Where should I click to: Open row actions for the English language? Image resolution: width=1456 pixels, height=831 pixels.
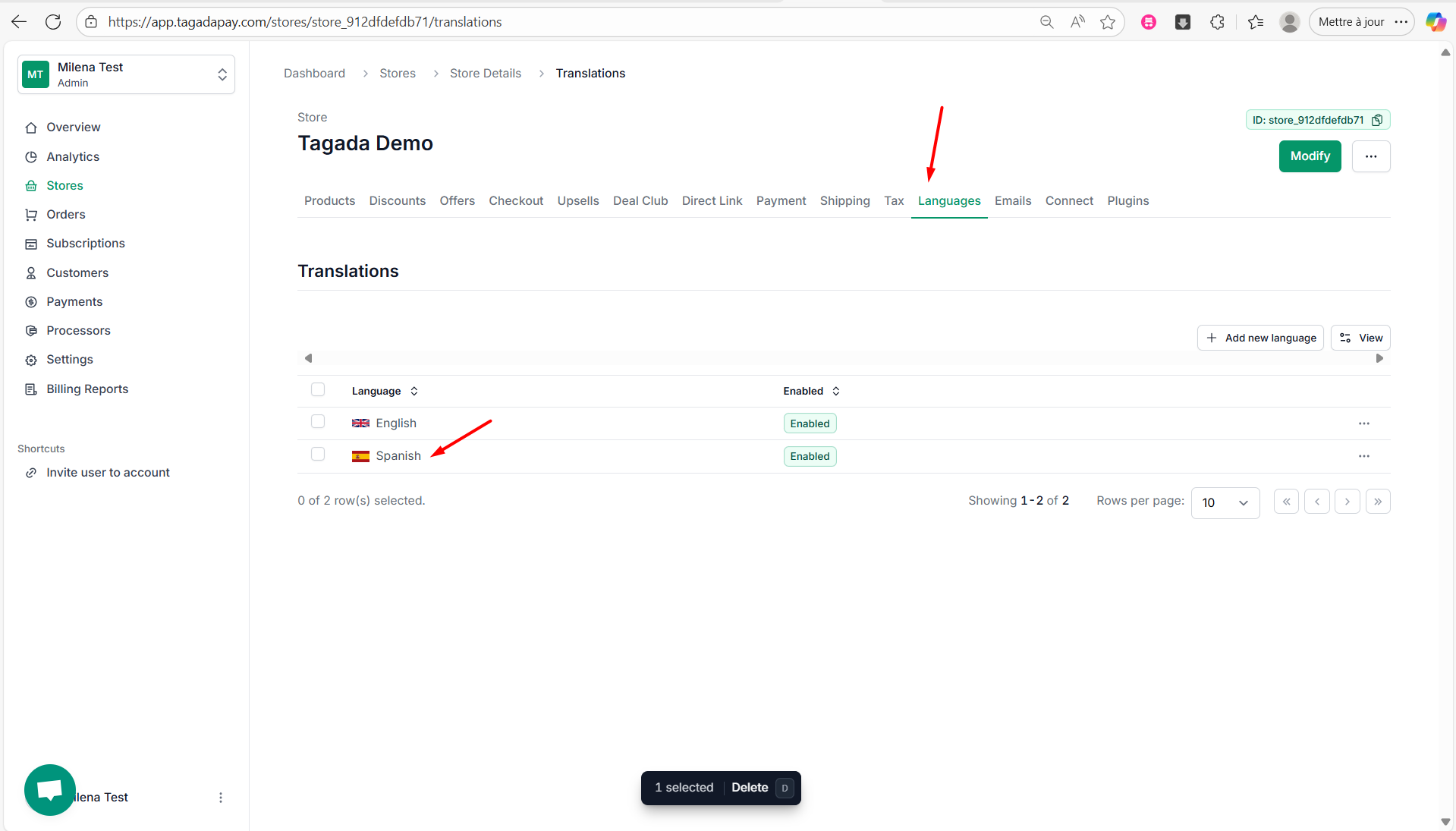[x=1363, y=423]
